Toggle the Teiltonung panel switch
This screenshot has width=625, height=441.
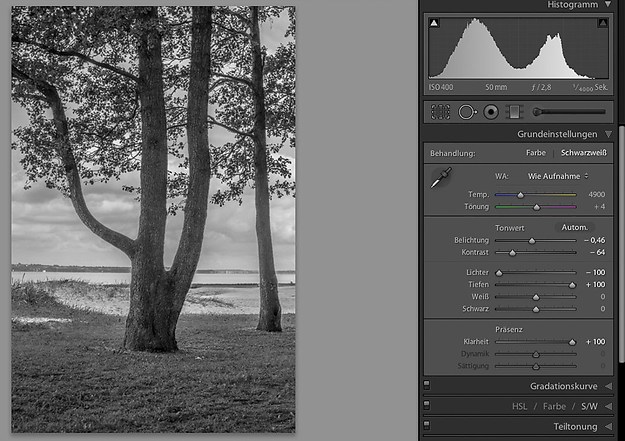coord(427,426)
